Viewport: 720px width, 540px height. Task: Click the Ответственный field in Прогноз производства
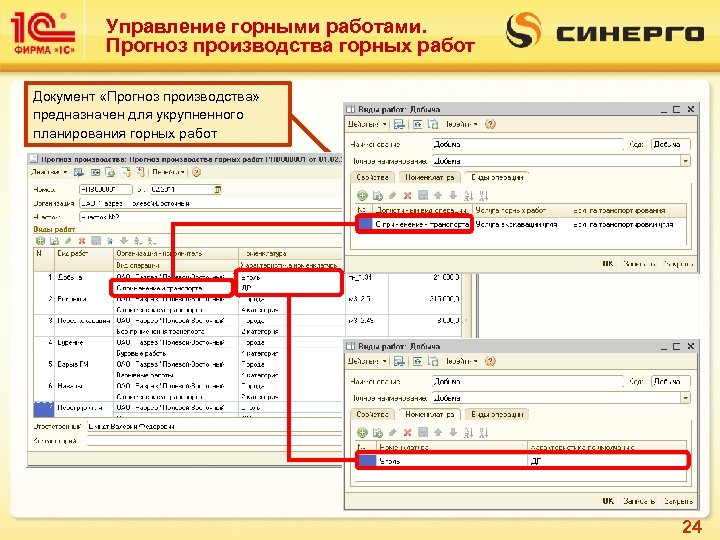click(214, 427)
